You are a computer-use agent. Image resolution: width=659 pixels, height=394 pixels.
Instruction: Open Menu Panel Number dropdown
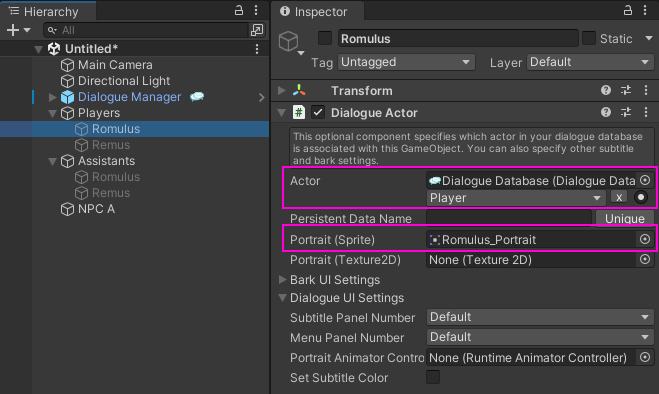coord(540,337)
